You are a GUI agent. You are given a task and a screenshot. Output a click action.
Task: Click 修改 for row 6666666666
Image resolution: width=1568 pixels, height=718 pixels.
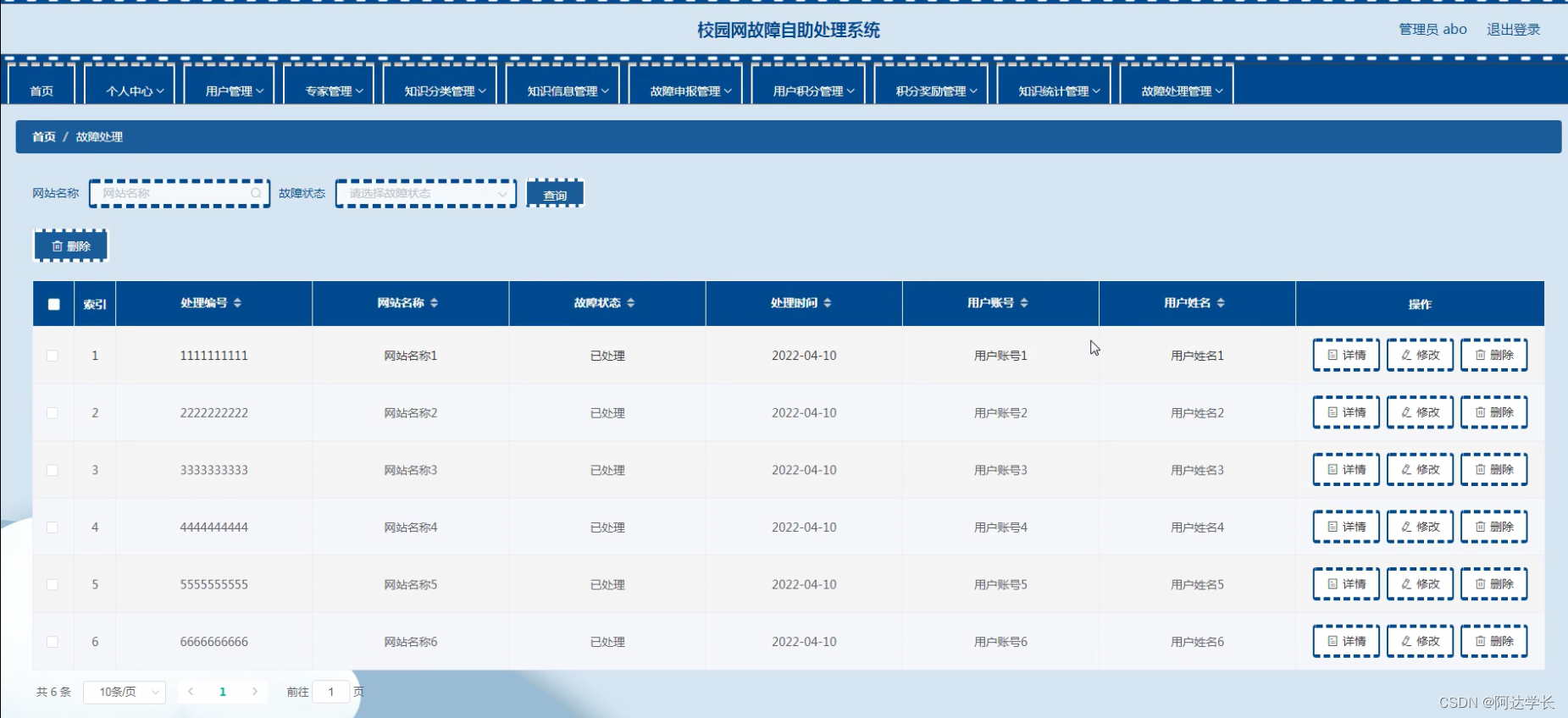coord(1420,641)
